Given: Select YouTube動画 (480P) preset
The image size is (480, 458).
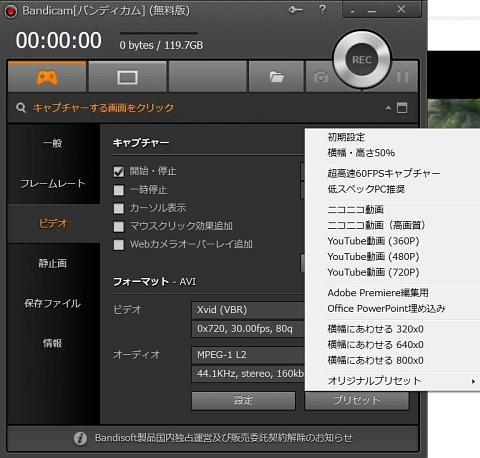Looking at the screenshot, I should (x=393, y=257).
